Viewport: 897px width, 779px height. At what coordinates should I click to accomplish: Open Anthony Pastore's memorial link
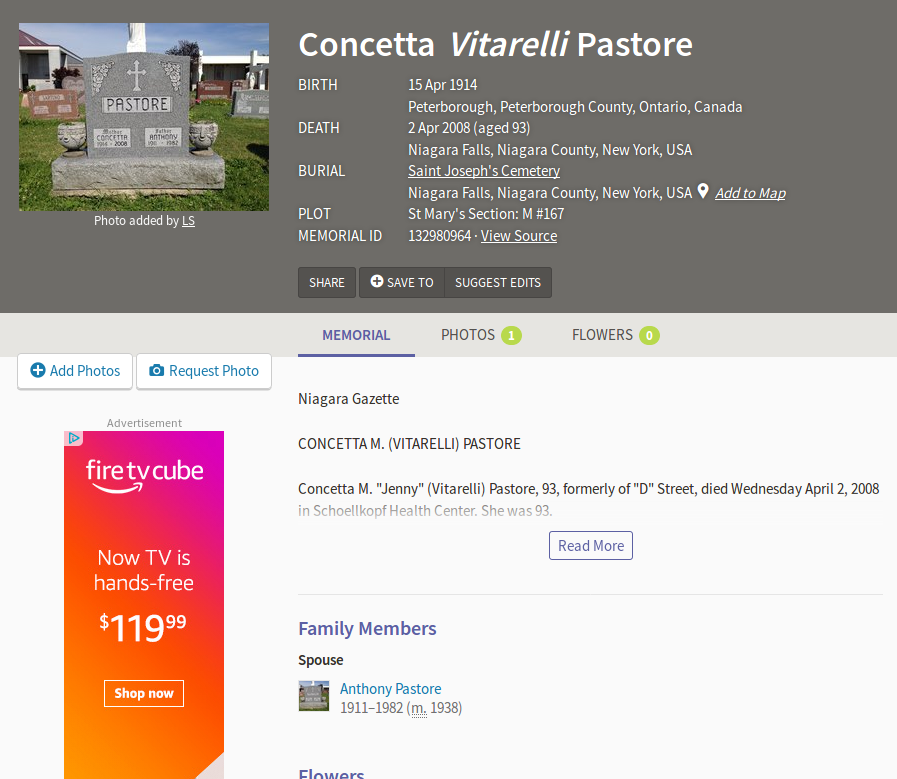(390, 689)
